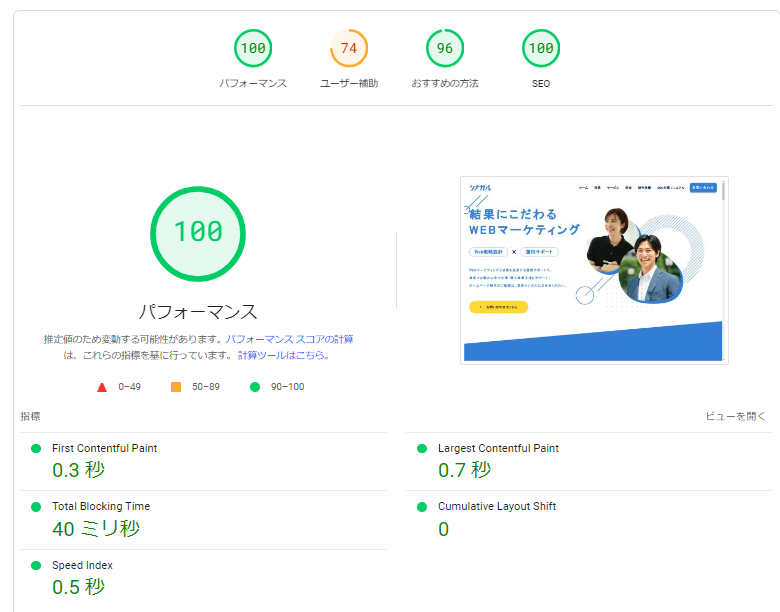The height and width of the screenshot is (612, 780).
Task: Open the パフォーマンス スコアの計算 link
Action: pyautogui.click(x=289, y=339)
